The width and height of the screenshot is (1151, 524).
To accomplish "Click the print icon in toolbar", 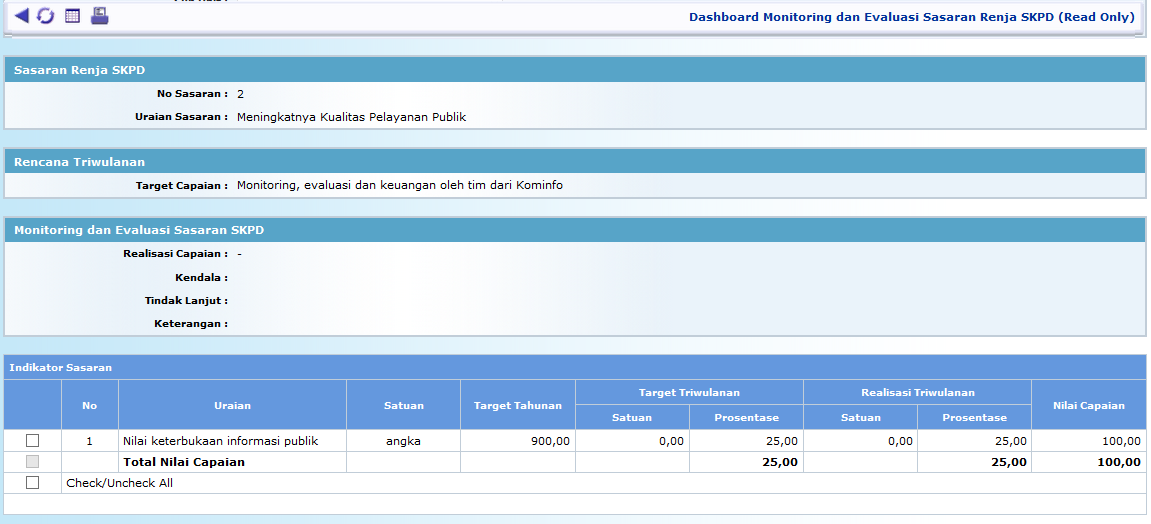I will point(99,16).
